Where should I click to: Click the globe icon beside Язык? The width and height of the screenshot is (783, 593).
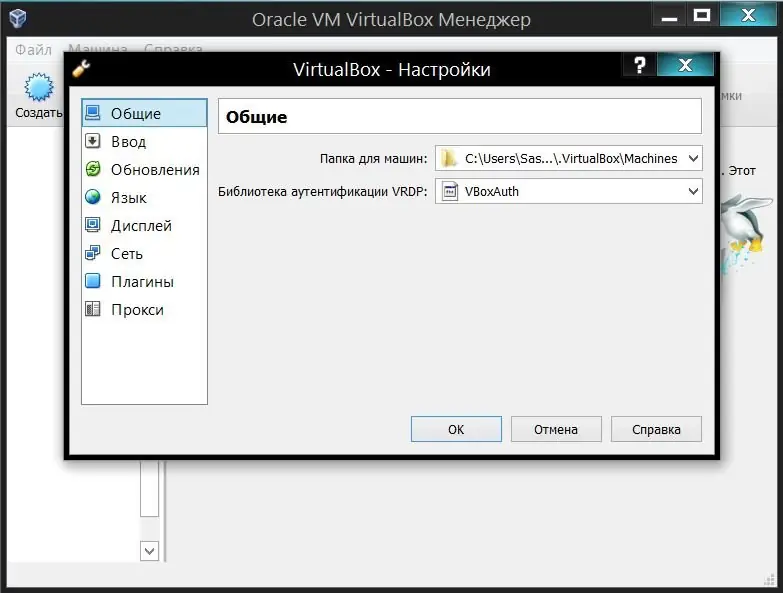tap(93, 197)
